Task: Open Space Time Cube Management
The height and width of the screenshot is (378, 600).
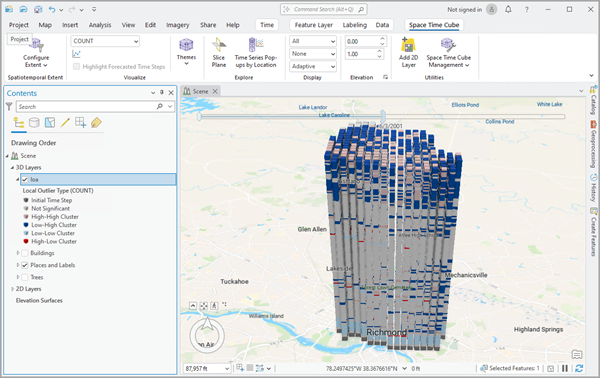Action: click(x=448, y=53)
